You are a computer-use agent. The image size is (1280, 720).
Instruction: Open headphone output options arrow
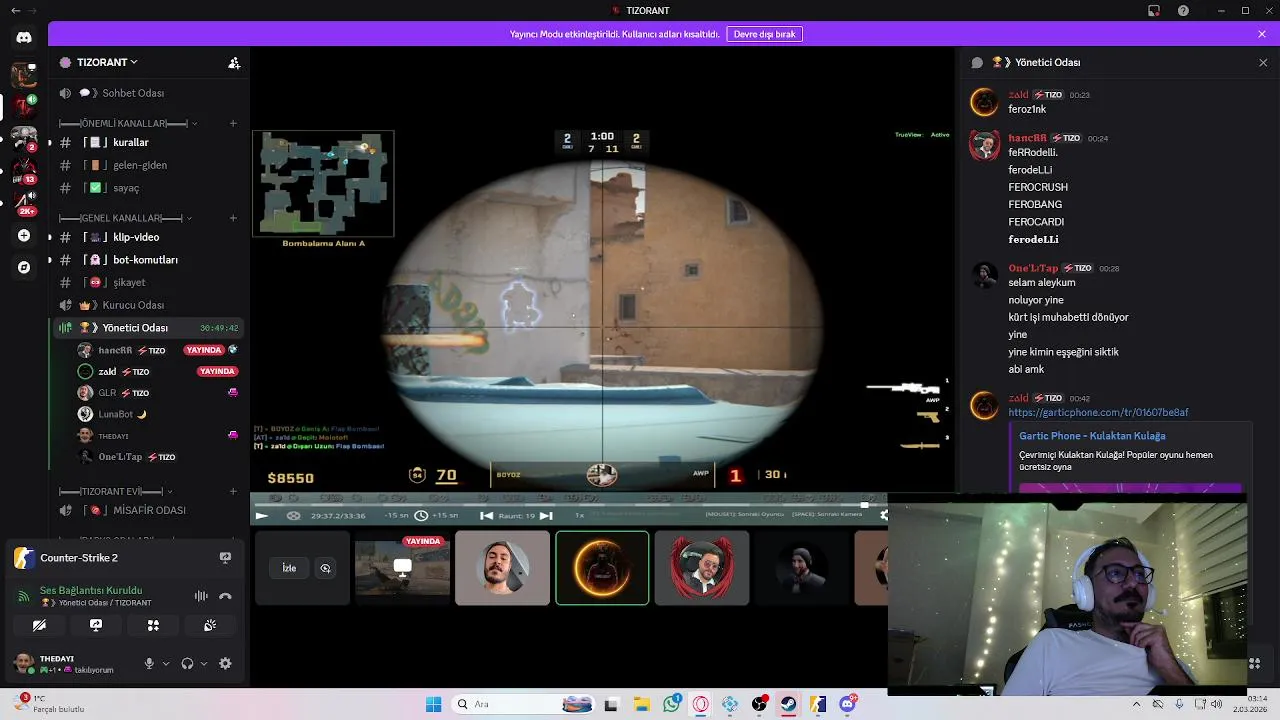(204, 663)
